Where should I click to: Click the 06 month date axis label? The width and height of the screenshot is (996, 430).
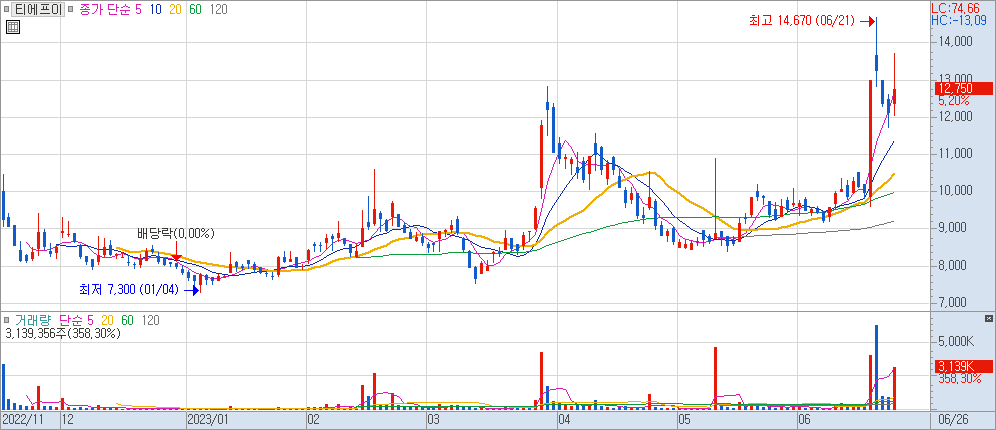point(804,420)
